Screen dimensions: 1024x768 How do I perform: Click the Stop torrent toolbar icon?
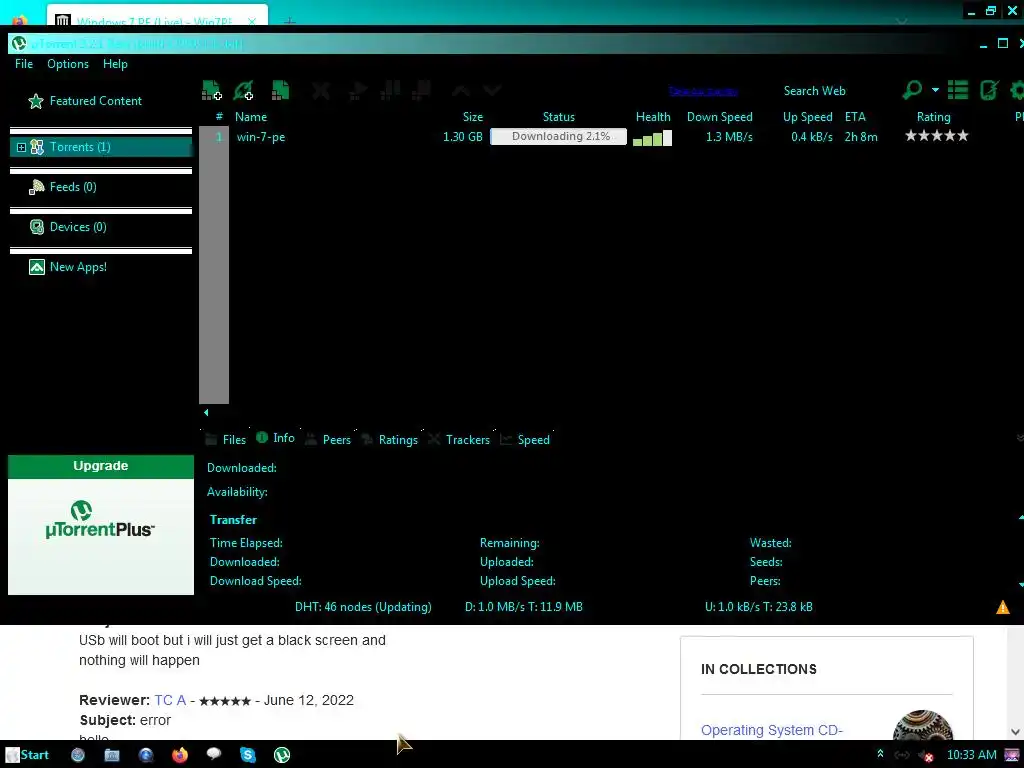click(421, 90)
